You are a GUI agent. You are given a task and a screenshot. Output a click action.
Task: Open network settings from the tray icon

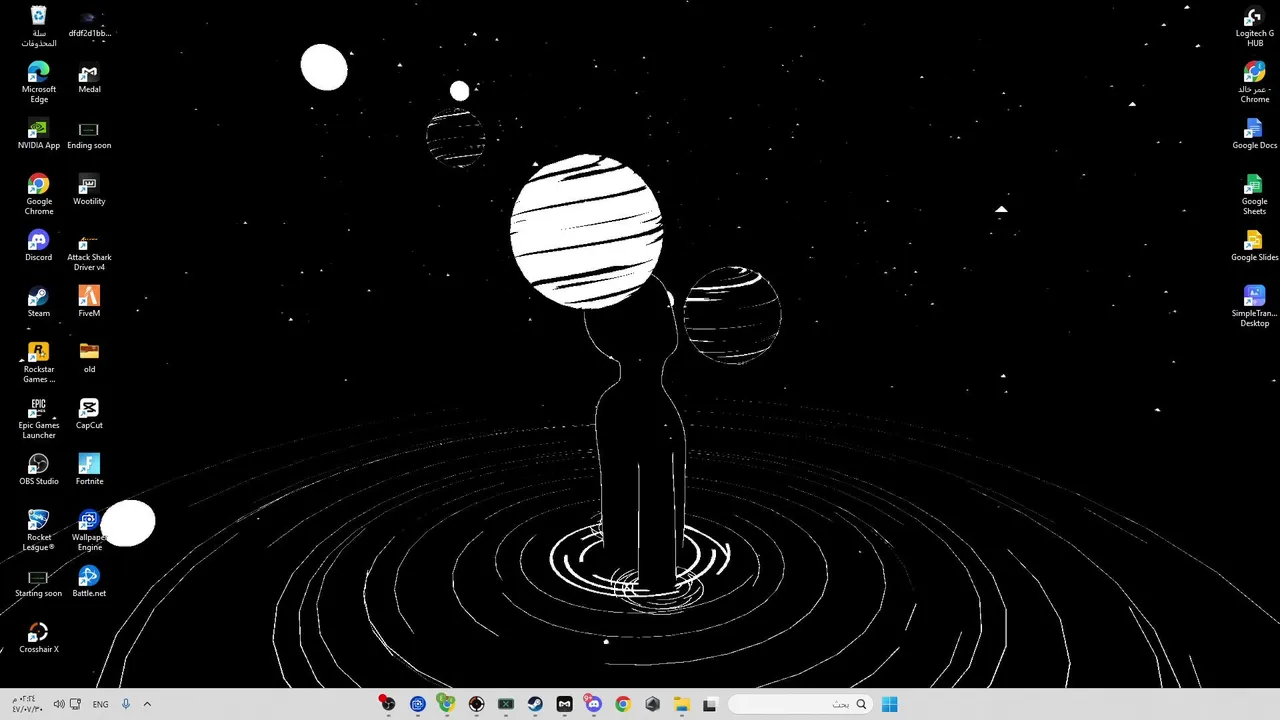point(75,704)
